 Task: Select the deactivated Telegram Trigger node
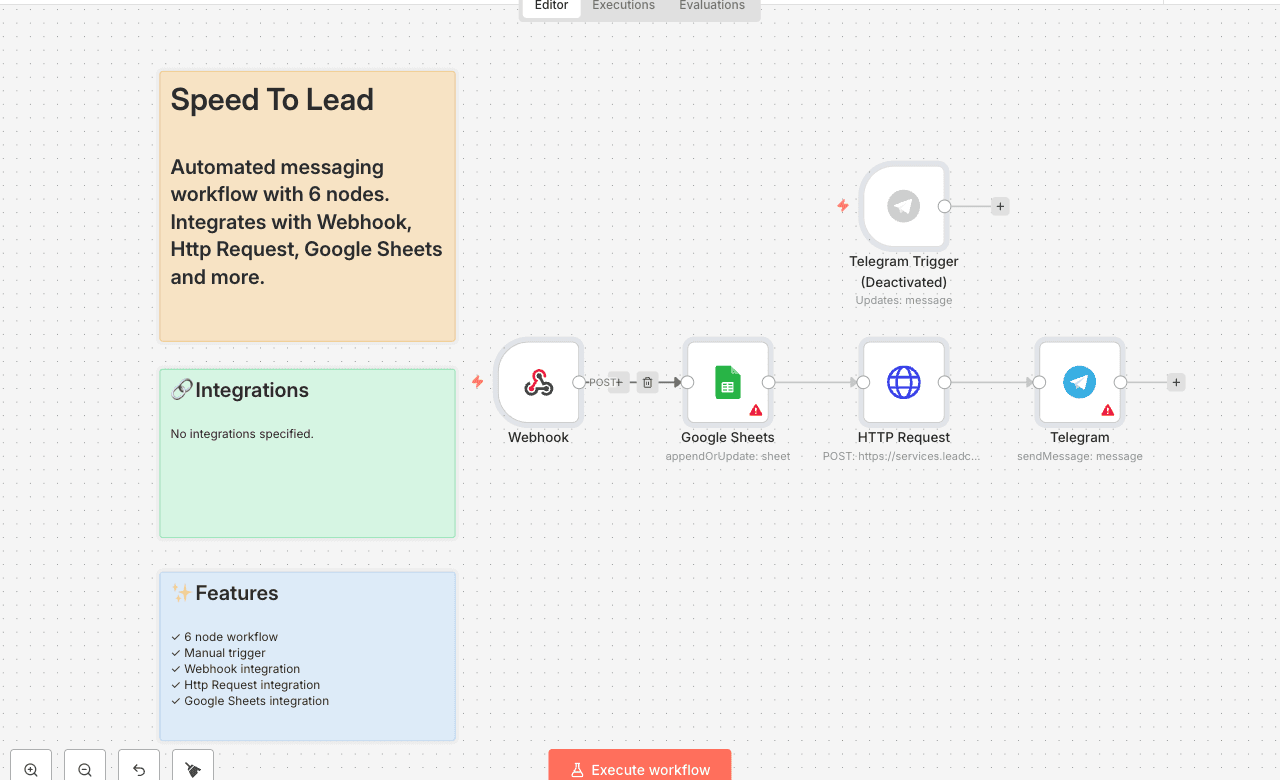(903, 207)
